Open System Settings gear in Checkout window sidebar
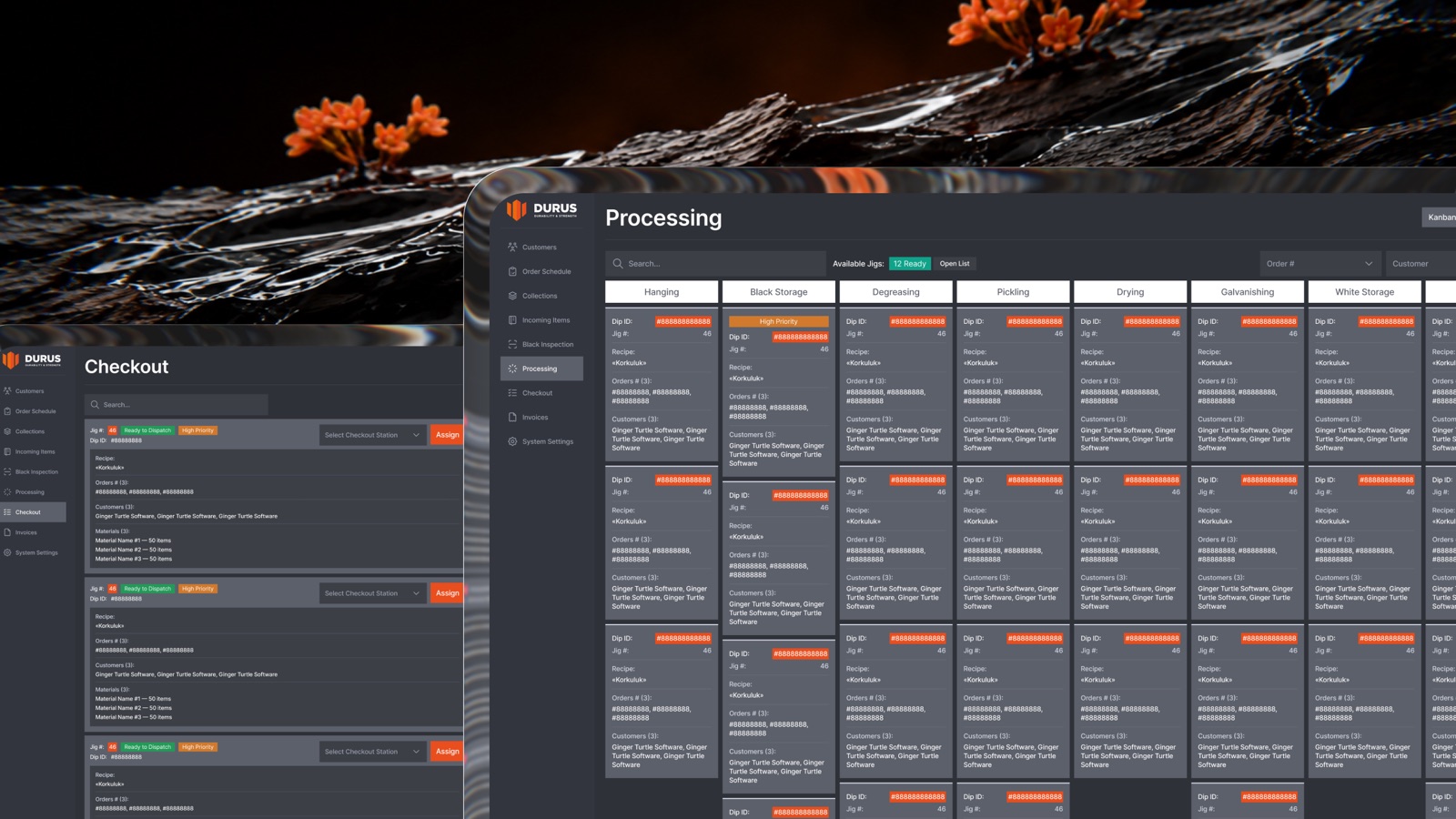1456x819 pixels. (7, 552)
